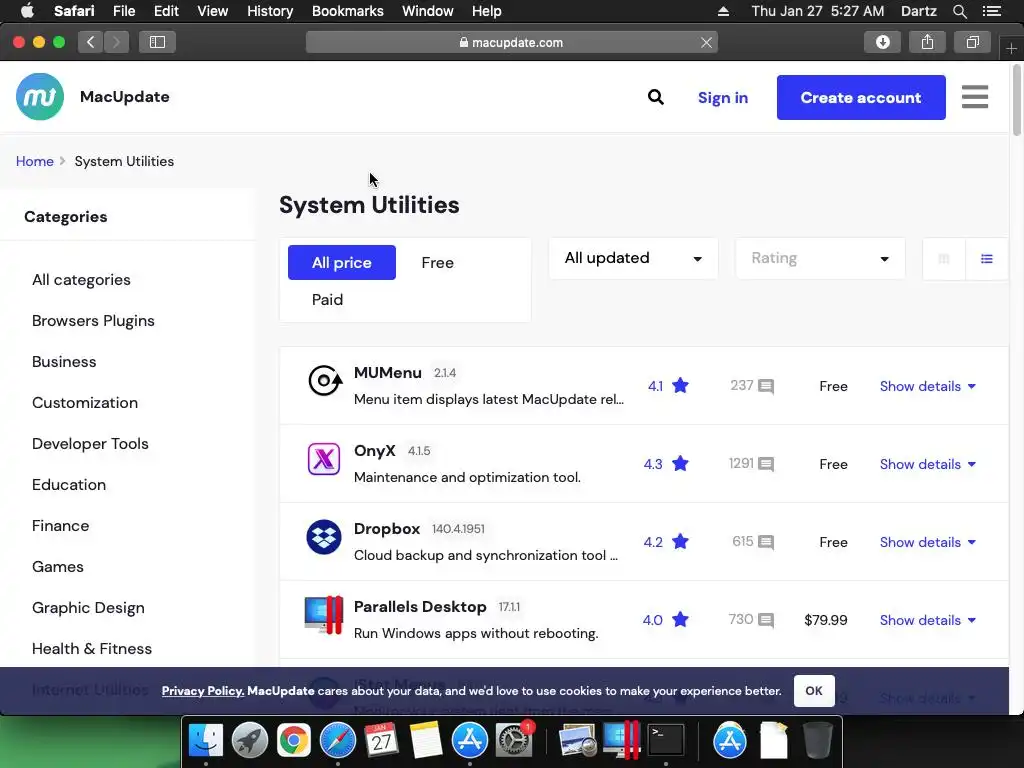Click the OnyX app icon
This screenshot has width=1024, height=768.
click(324, 458)
